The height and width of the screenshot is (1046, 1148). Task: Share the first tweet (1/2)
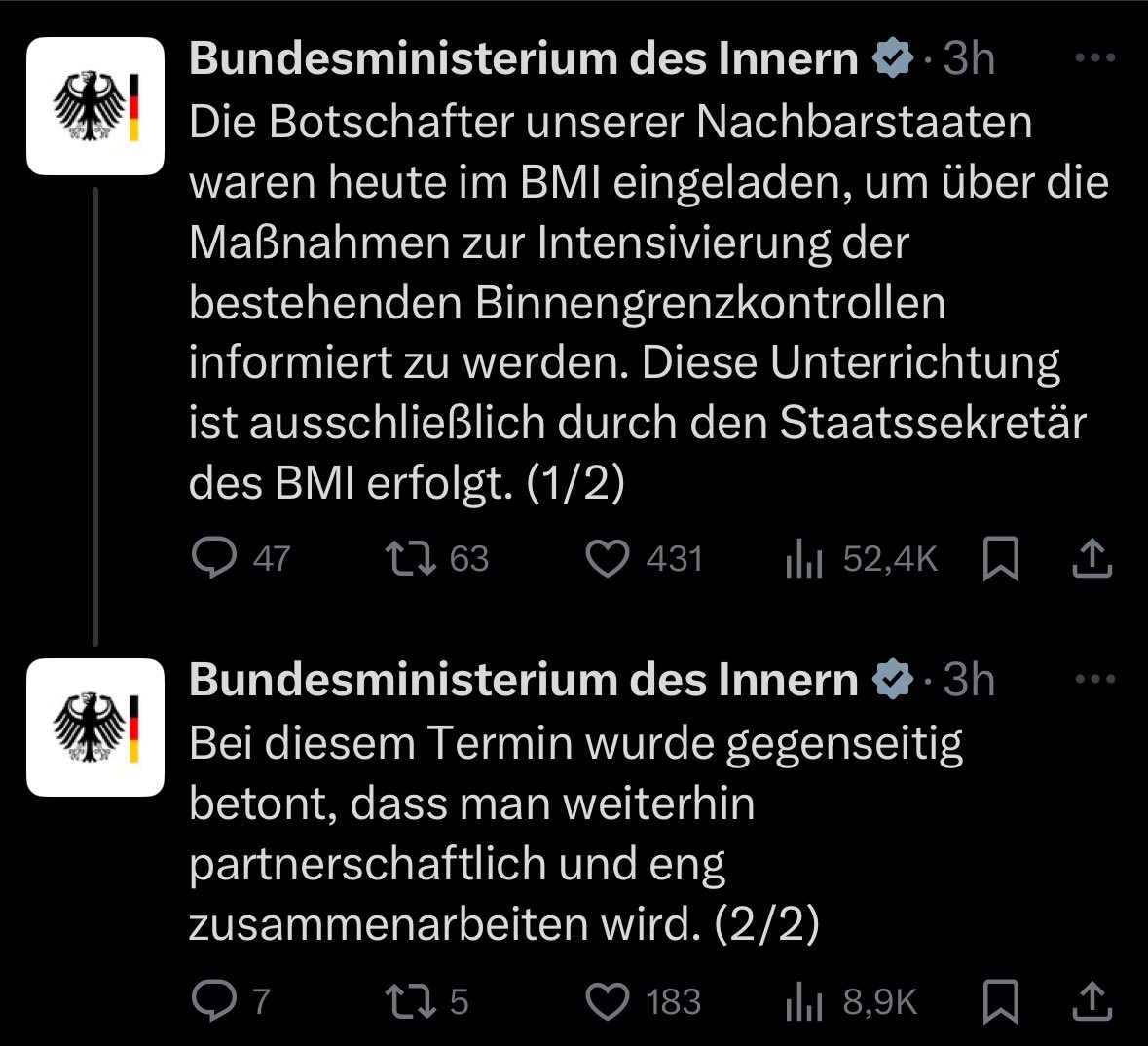[1092, 558]
